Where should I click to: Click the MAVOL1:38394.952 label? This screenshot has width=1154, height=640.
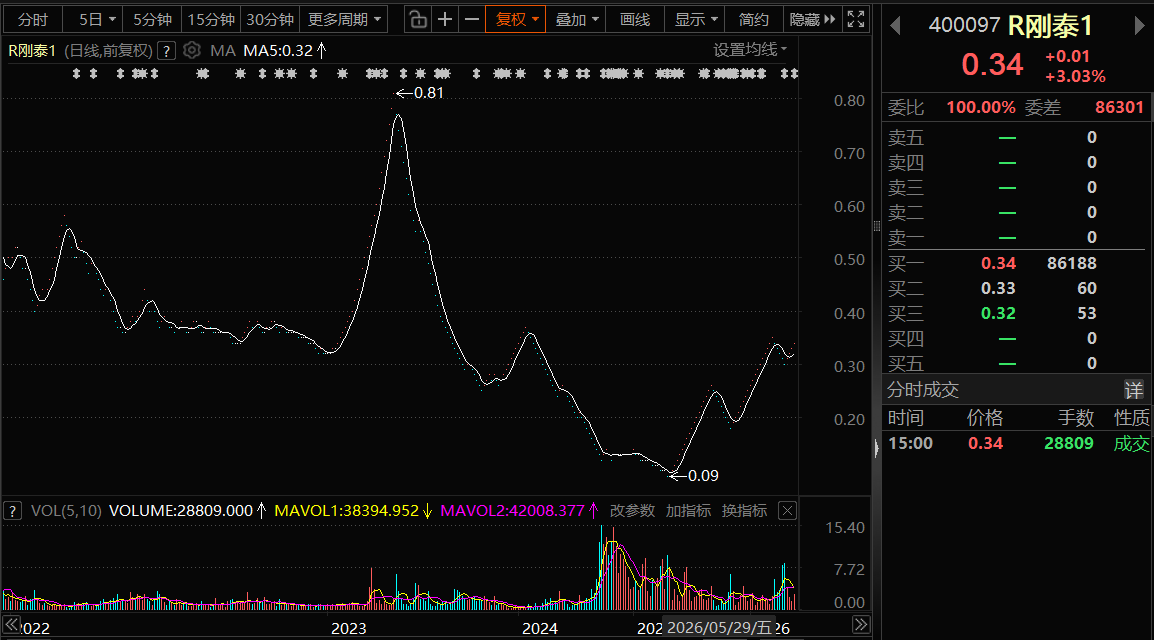pos(346,511)
